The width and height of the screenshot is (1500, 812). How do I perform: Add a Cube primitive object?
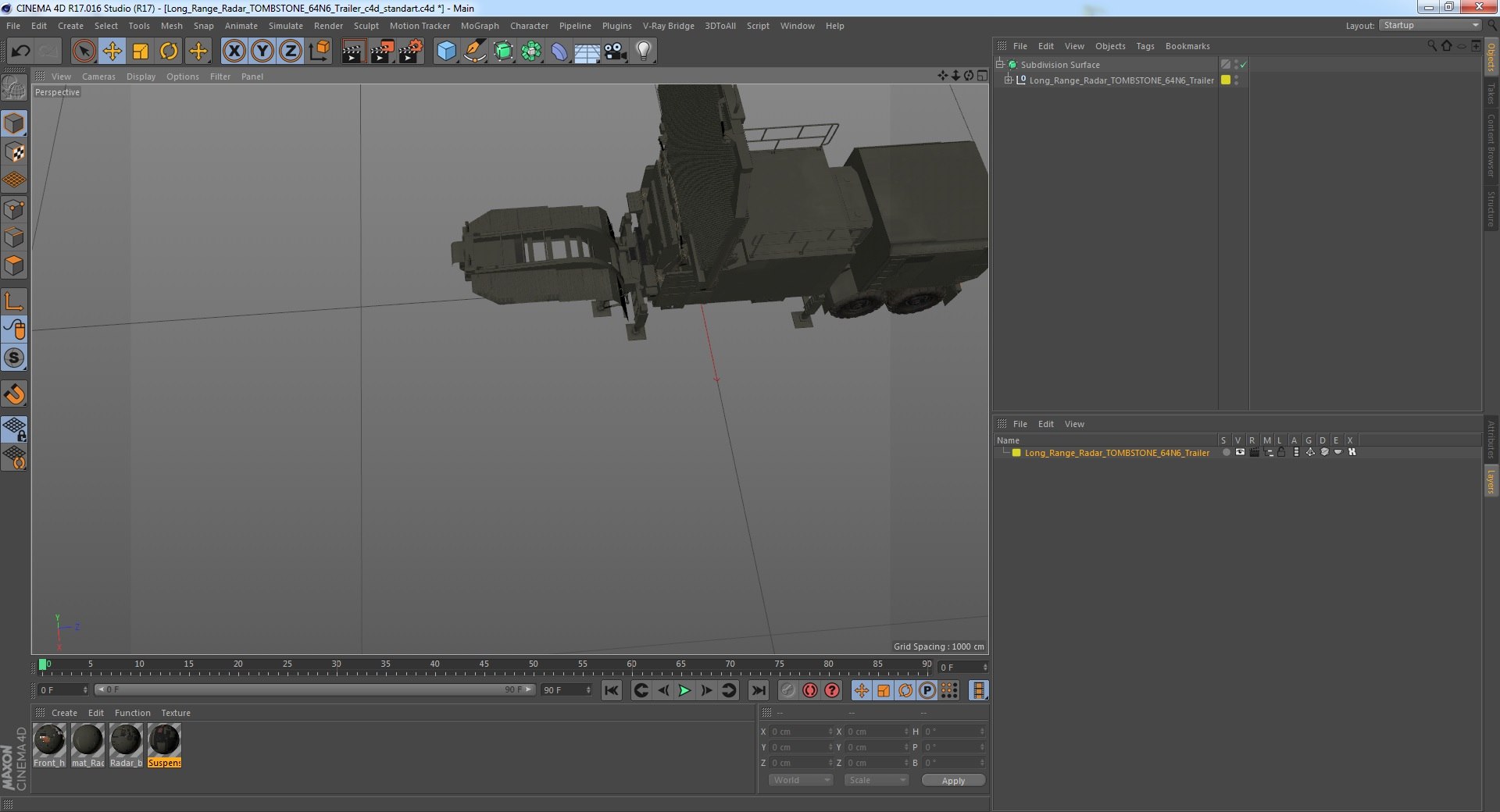pos(446,52)
